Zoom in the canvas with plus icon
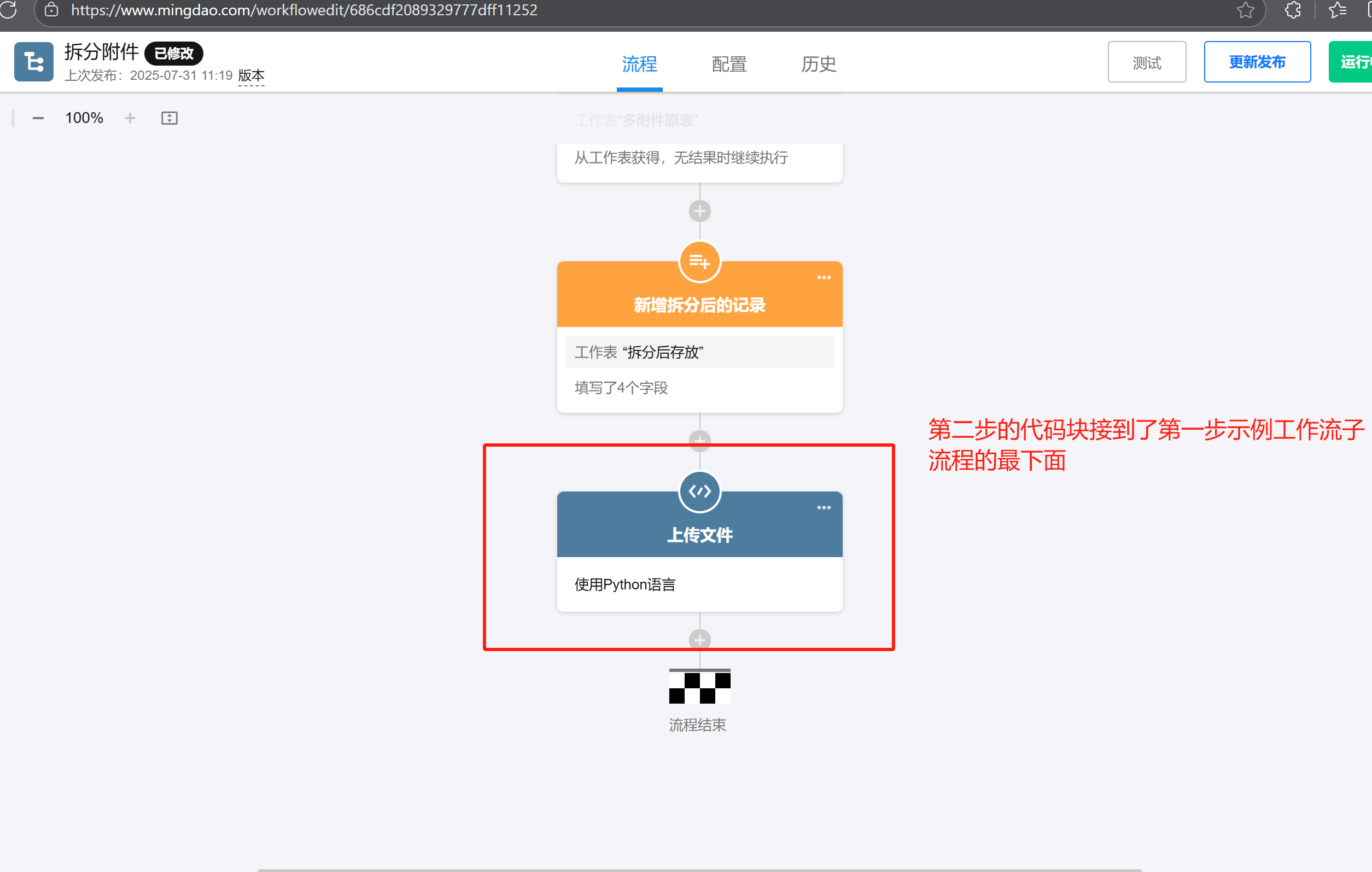1372x872 pixels. click(130, 118)
